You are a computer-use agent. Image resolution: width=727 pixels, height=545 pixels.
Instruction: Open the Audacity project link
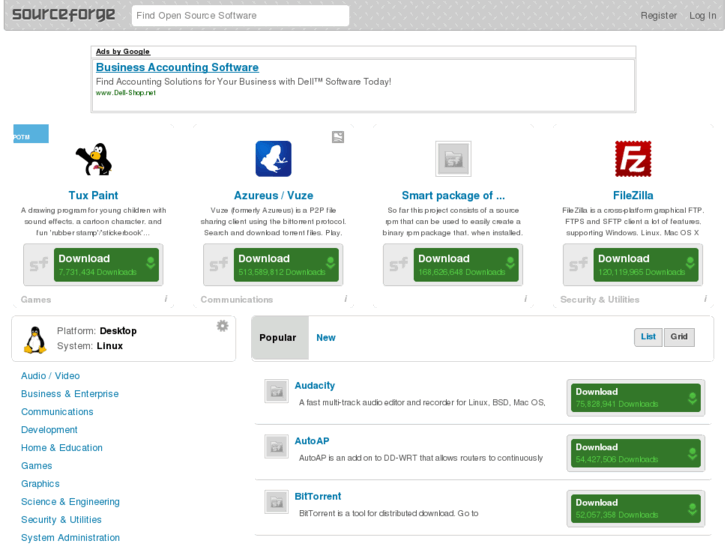click(x=315, y=385)
